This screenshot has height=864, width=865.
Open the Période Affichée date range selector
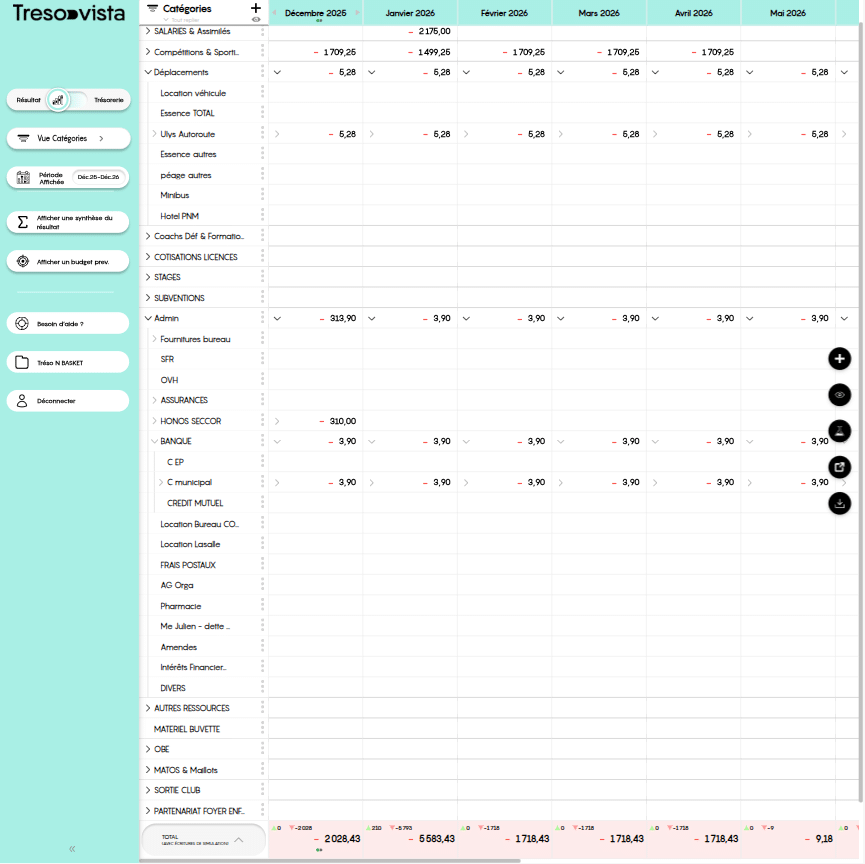click(98, 177)
